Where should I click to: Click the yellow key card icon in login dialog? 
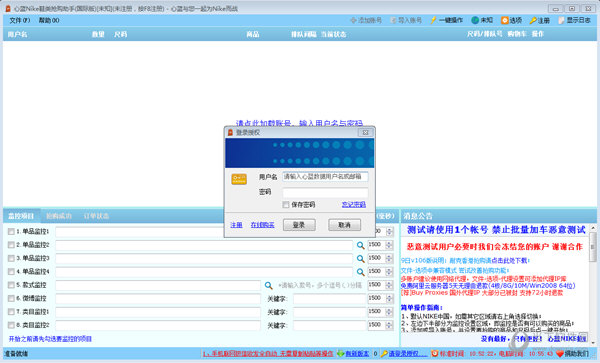coord(239,179)
